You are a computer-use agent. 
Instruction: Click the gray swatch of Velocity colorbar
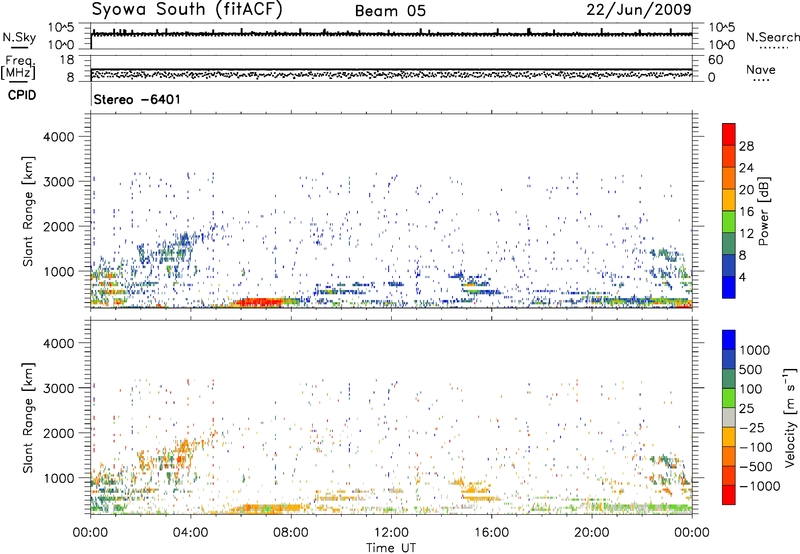click(729, 418)
